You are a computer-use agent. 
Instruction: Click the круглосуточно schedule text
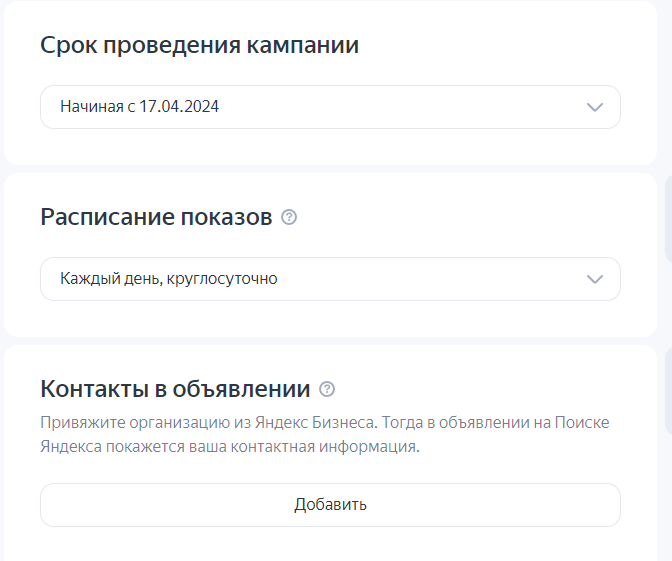pyautogui.click(x=222, y=279)
